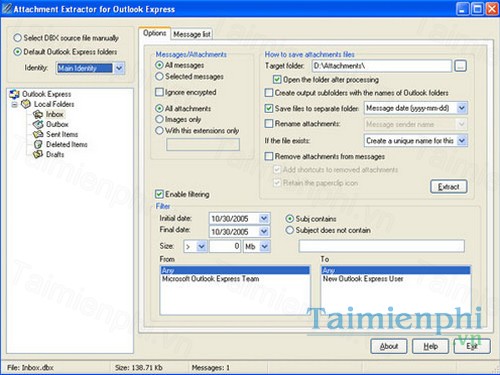Select New Outlook Express User recipient
The image size is (500, 375).
click(x=363, y=279)
